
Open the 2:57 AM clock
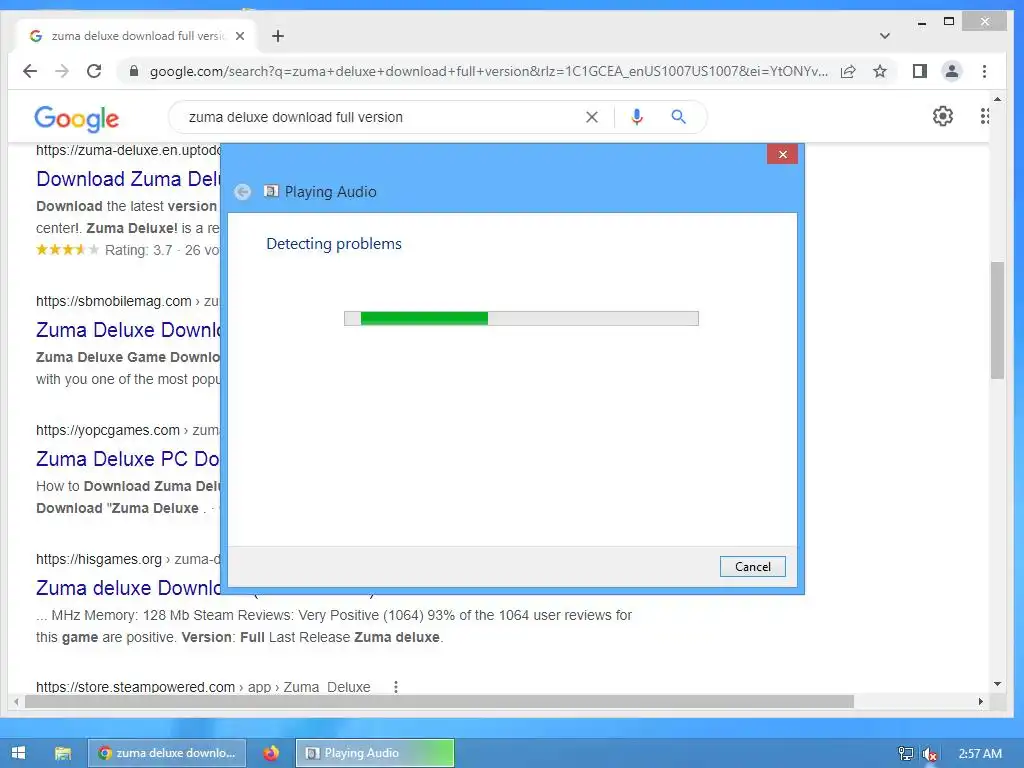(980, 754)
